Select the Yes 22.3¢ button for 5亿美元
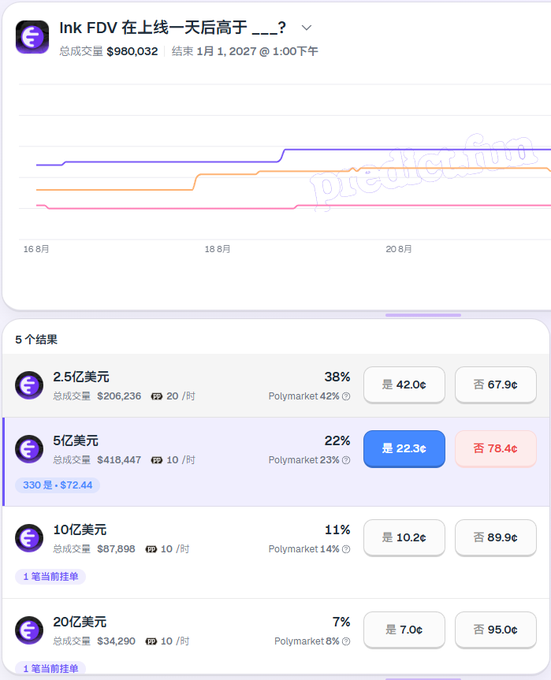 coord(404,448)
